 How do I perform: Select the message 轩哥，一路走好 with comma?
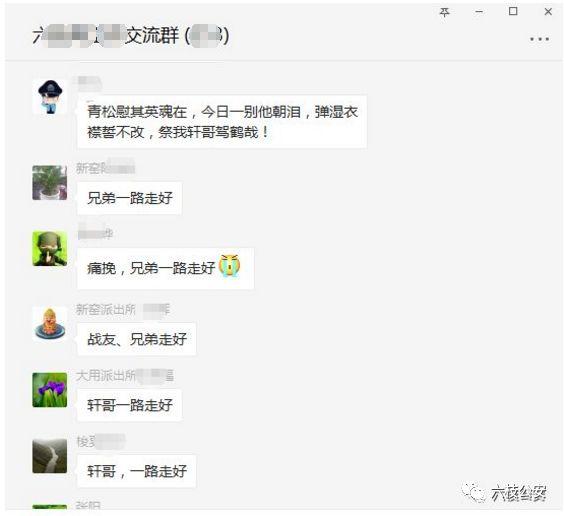[x=137, y=471]
